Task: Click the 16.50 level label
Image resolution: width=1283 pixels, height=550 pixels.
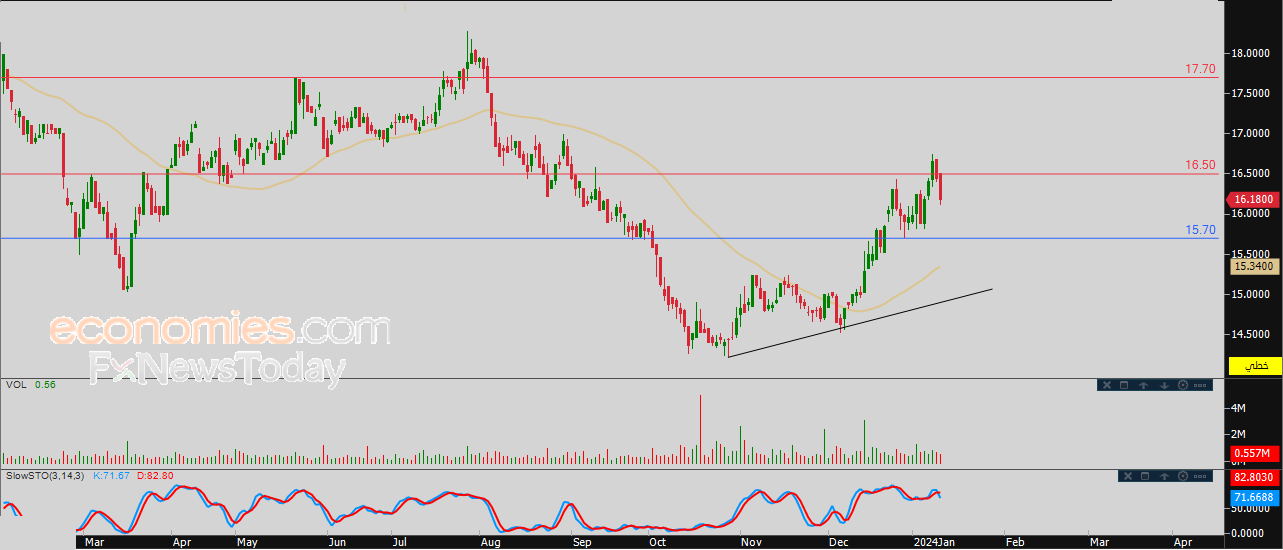Action: 1200,165
